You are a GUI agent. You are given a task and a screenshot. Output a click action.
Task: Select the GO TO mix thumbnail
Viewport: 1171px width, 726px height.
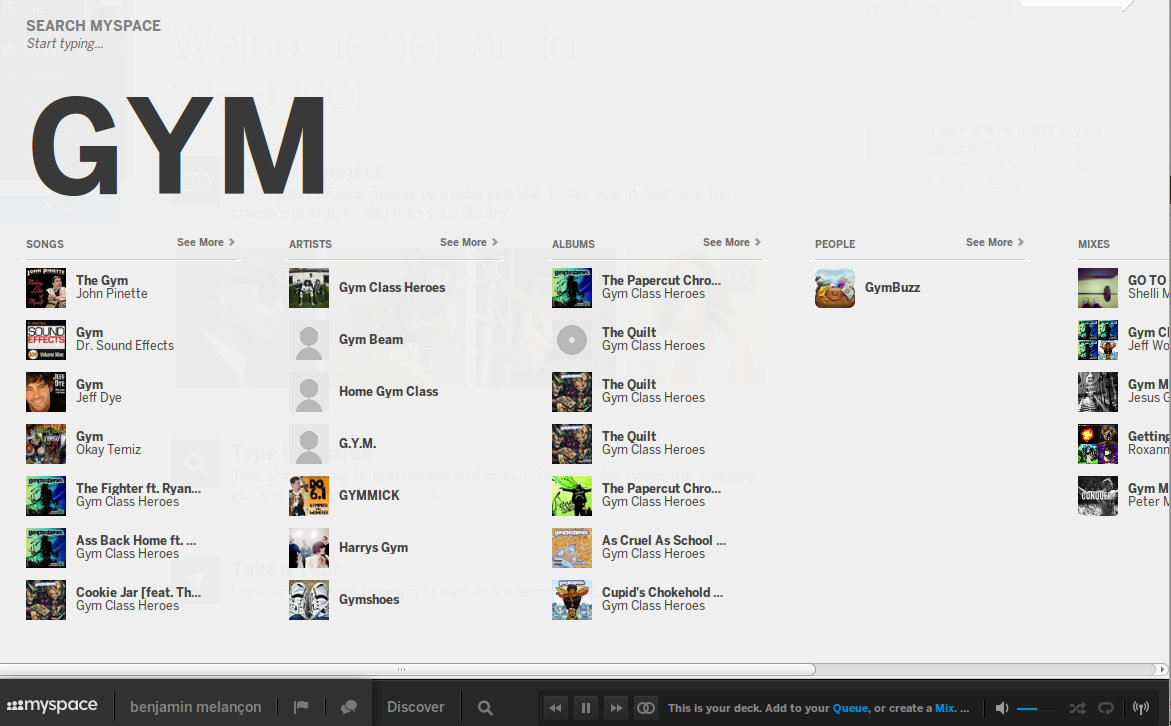(1097, 288)
